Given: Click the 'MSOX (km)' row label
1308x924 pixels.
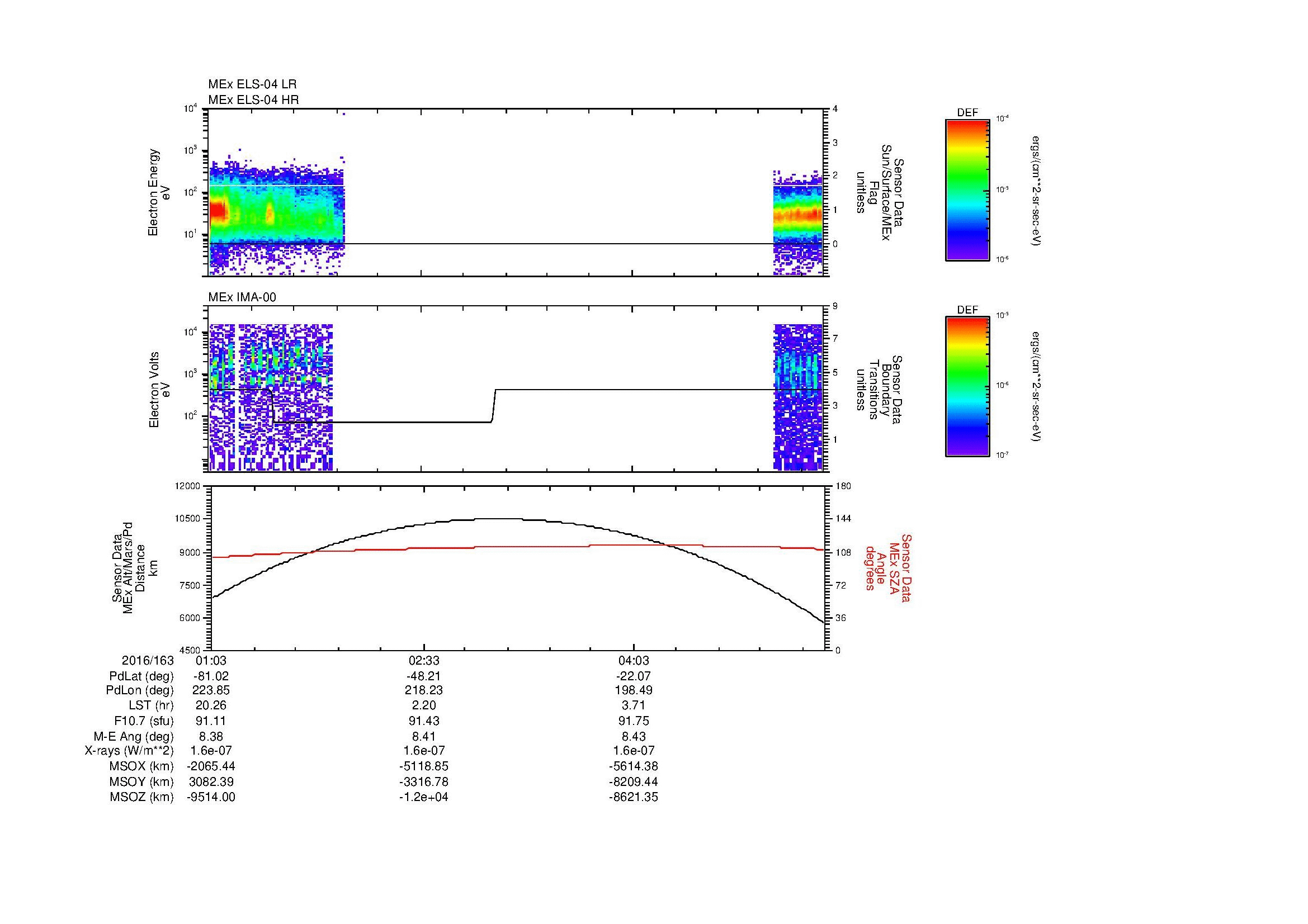Looking at the screenshot, I should tap(142, 766).
